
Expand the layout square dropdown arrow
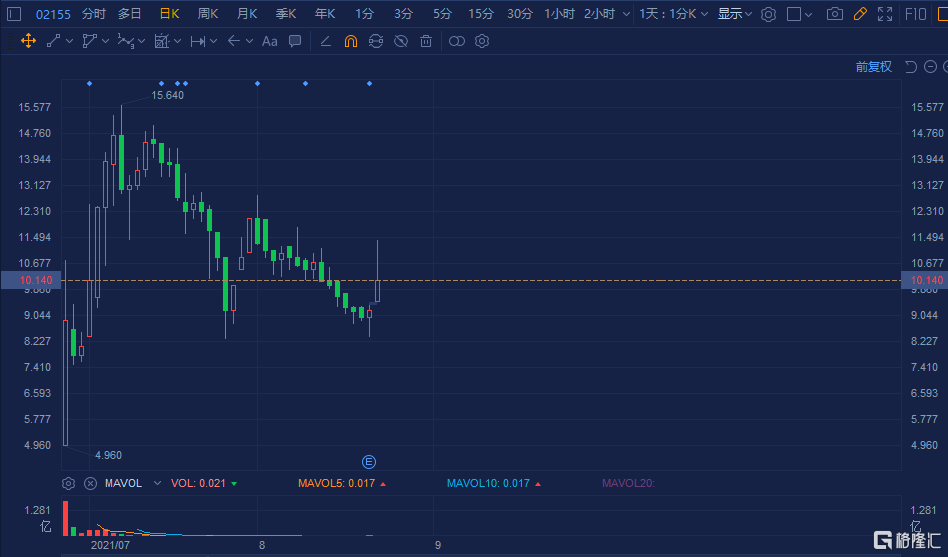click(808, 14)
